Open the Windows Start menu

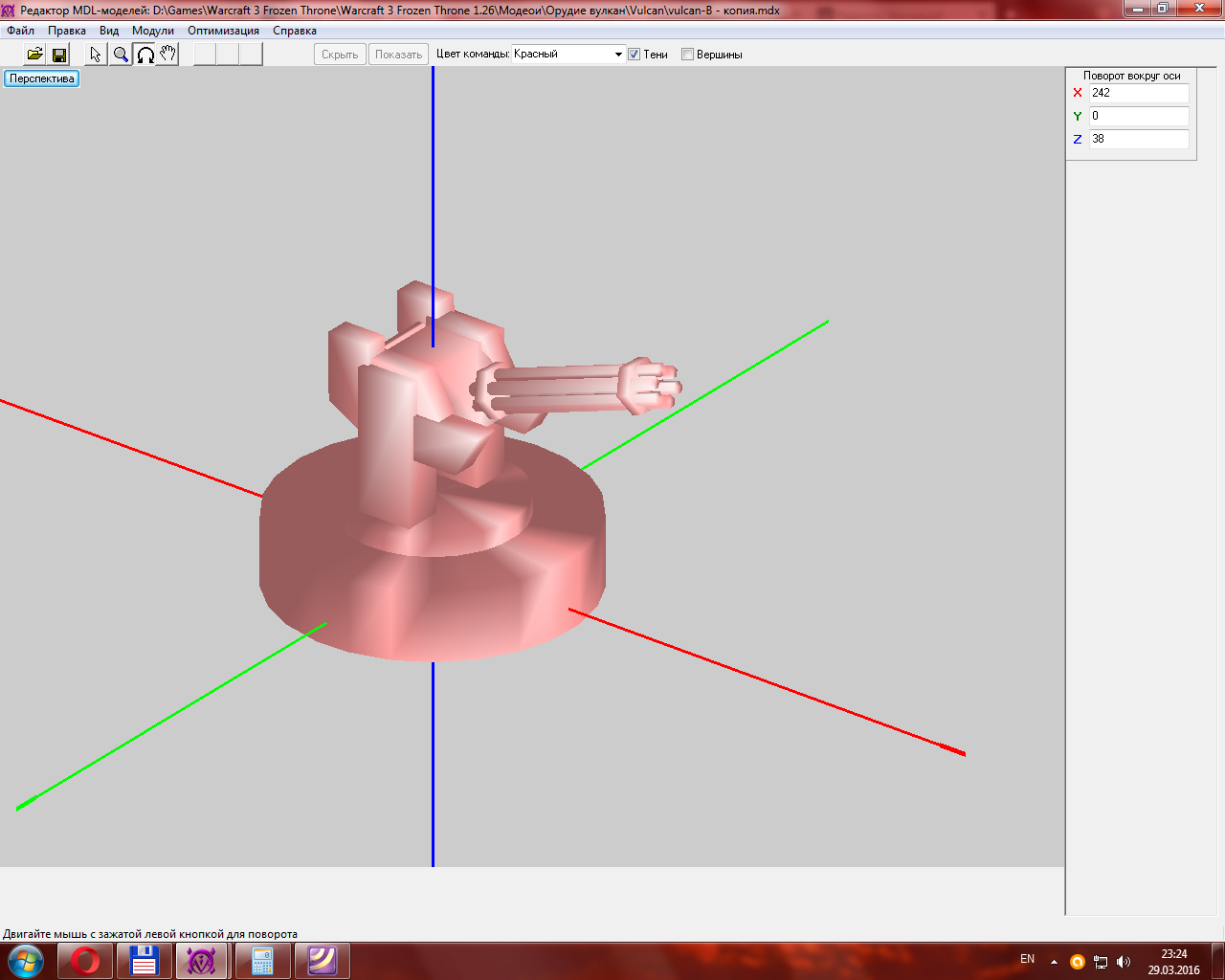click(x=26, y=960)
